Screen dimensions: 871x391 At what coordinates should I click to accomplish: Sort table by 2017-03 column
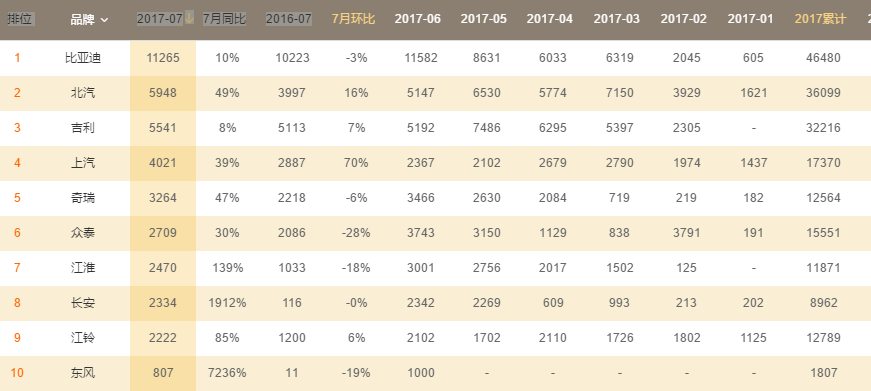[617, 19]
